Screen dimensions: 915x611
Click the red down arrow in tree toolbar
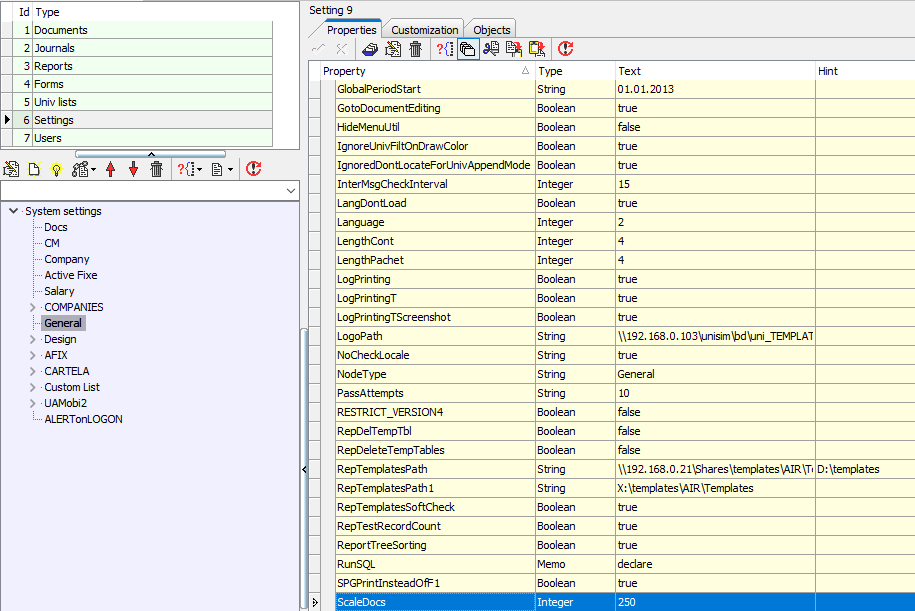click(134, 169)
